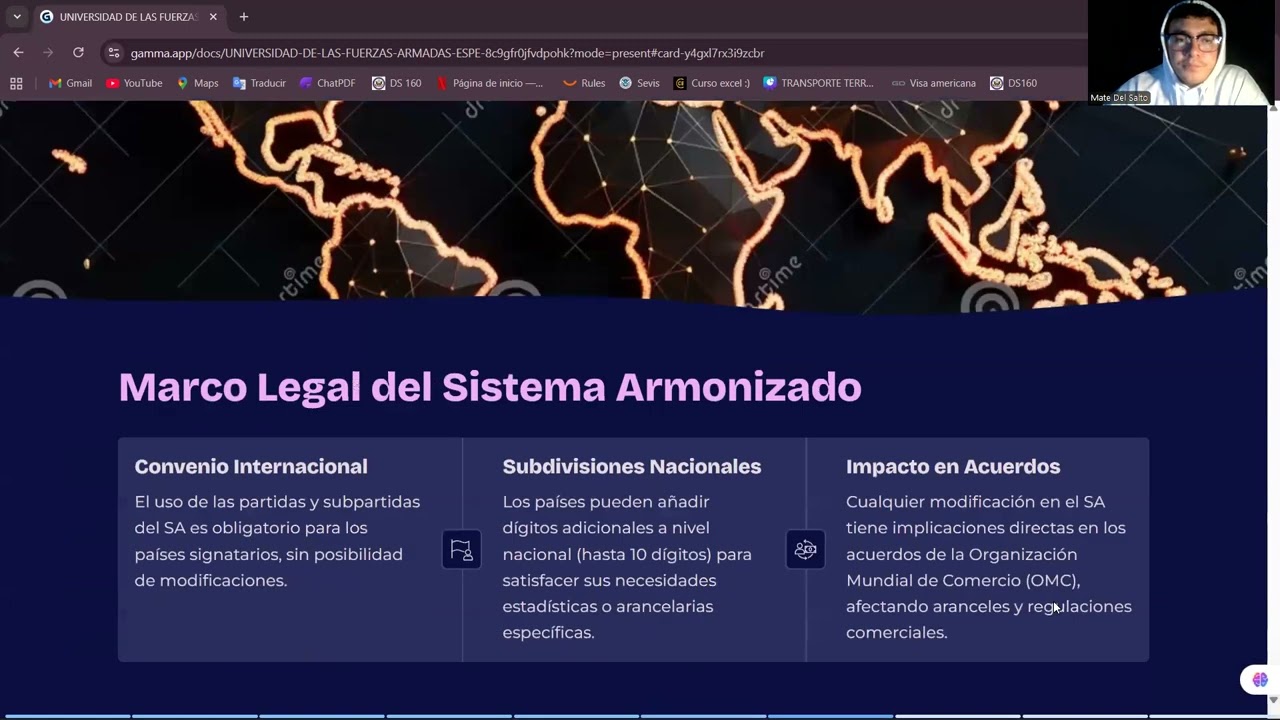This screenshot has height=720, width=1280.
Task: Open the DS160 bookmark at the end
Action: (x=1013, y=83)
